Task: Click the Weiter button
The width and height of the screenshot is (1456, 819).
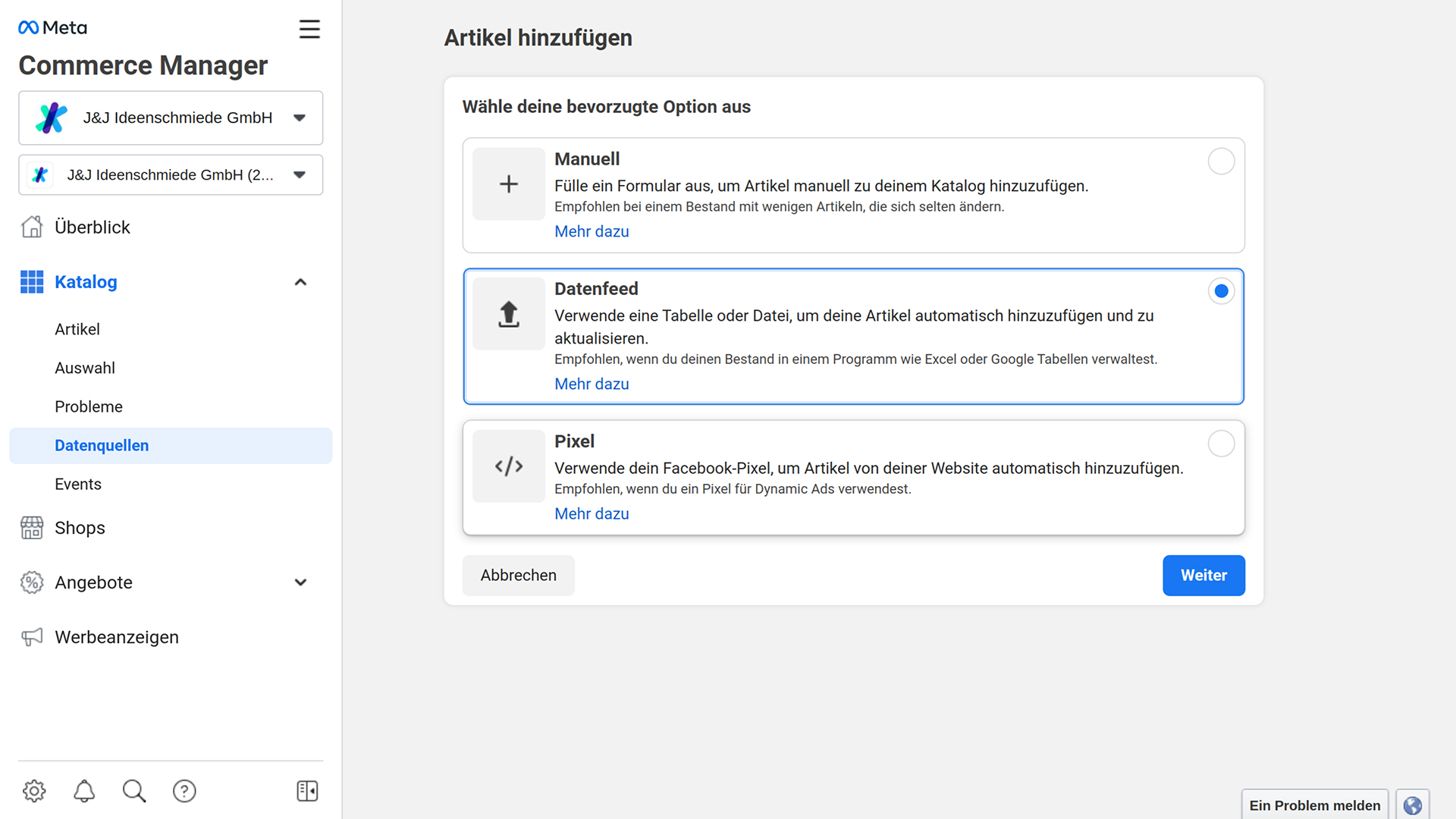Action: 1203,576
